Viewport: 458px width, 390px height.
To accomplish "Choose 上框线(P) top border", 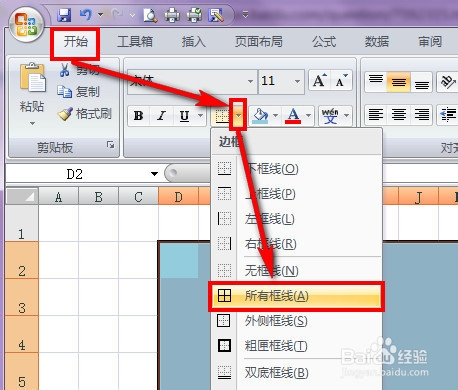I will click(x=296, y=194).
